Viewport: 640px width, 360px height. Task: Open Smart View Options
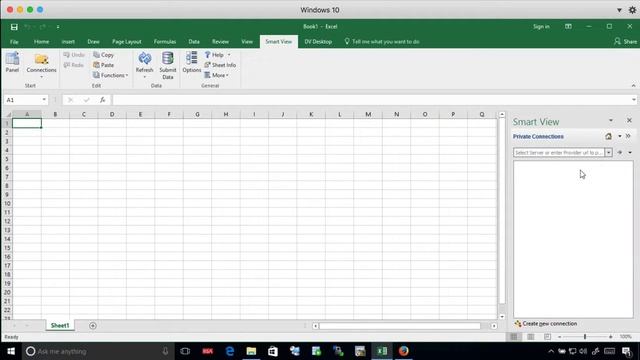click(x=191, y=62)
